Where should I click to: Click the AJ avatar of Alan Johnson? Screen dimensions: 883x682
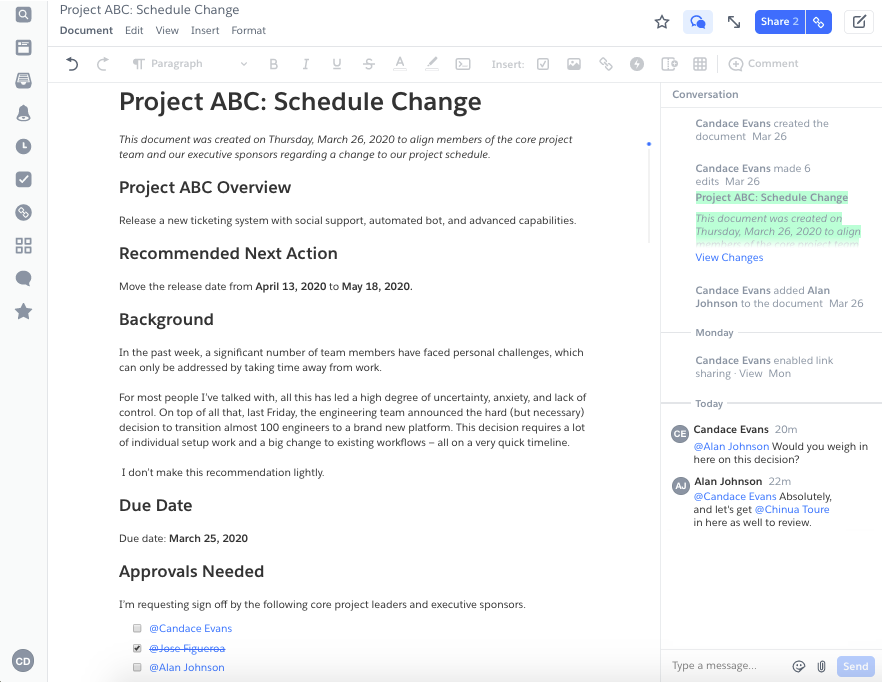tap(681, 485)
